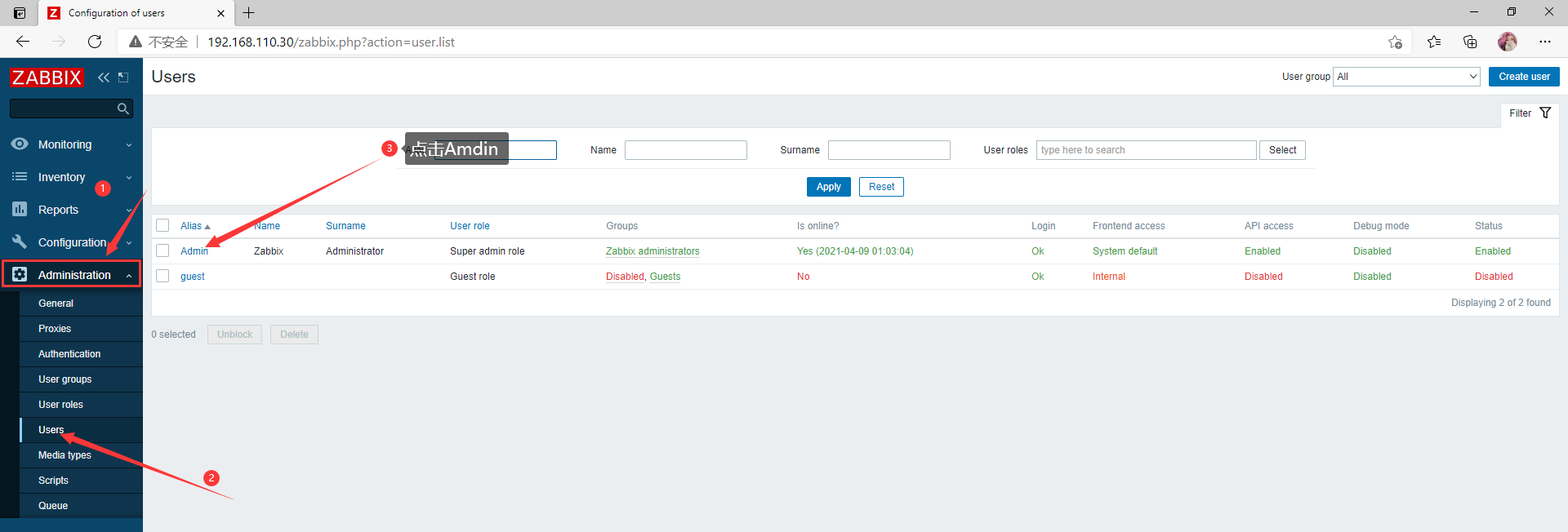Open browser settings and more menu
The width and height of the screenshot is (1568, 532).
point(1545,42)
